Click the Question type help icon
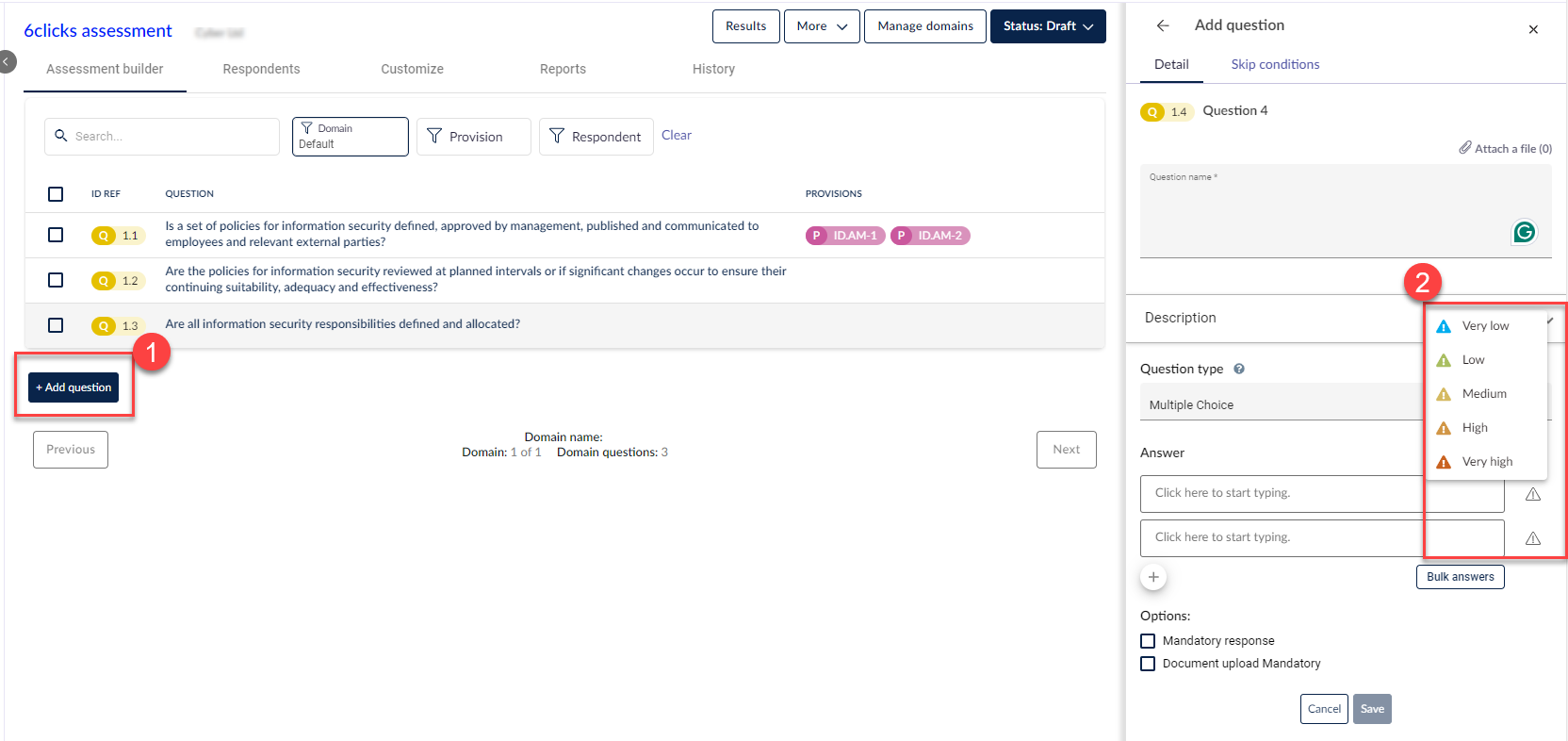Viewport: 1568px width, 741px height. pos(1239,369)
